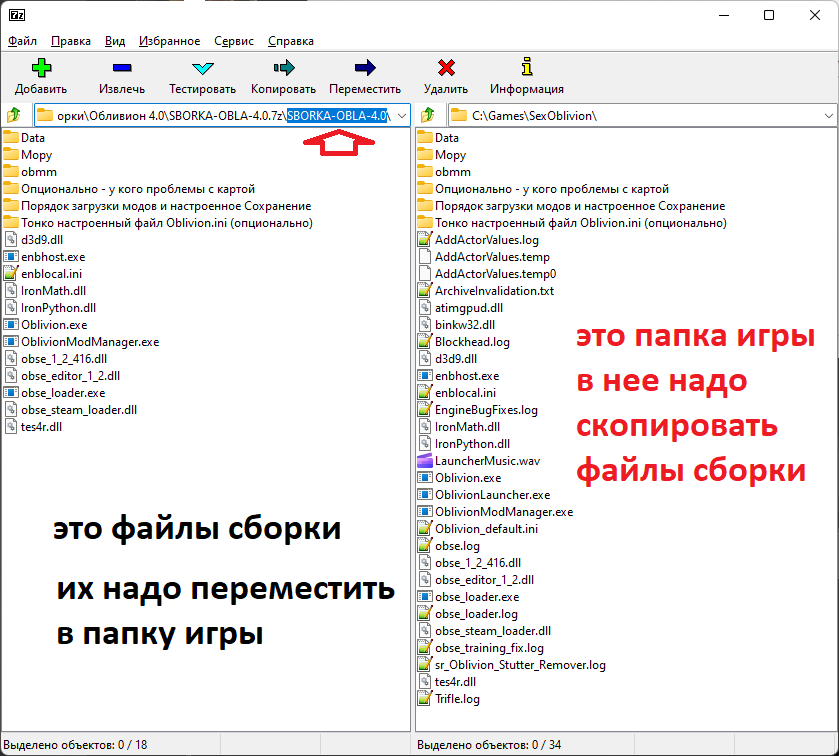Image resolution: width=839 pixels, height=756 pixels.
Task: Expand the right panel path dropdown
Action: [828, 116]
